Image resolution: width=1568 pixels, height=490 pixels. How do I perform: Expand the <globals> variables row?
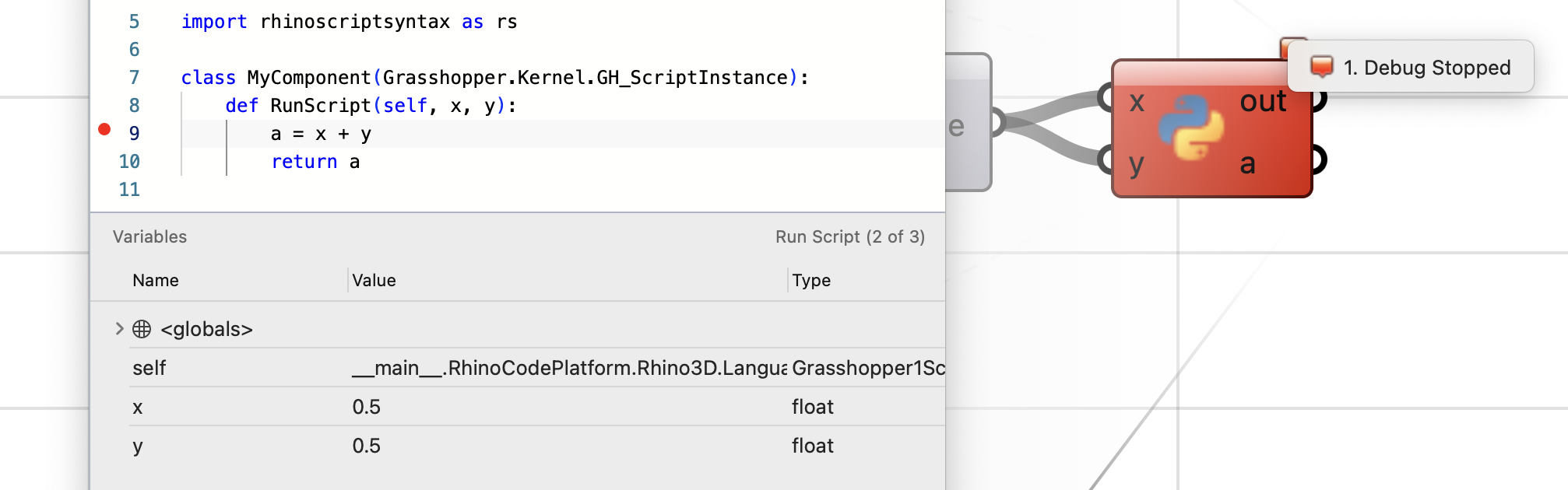point(119,328)
